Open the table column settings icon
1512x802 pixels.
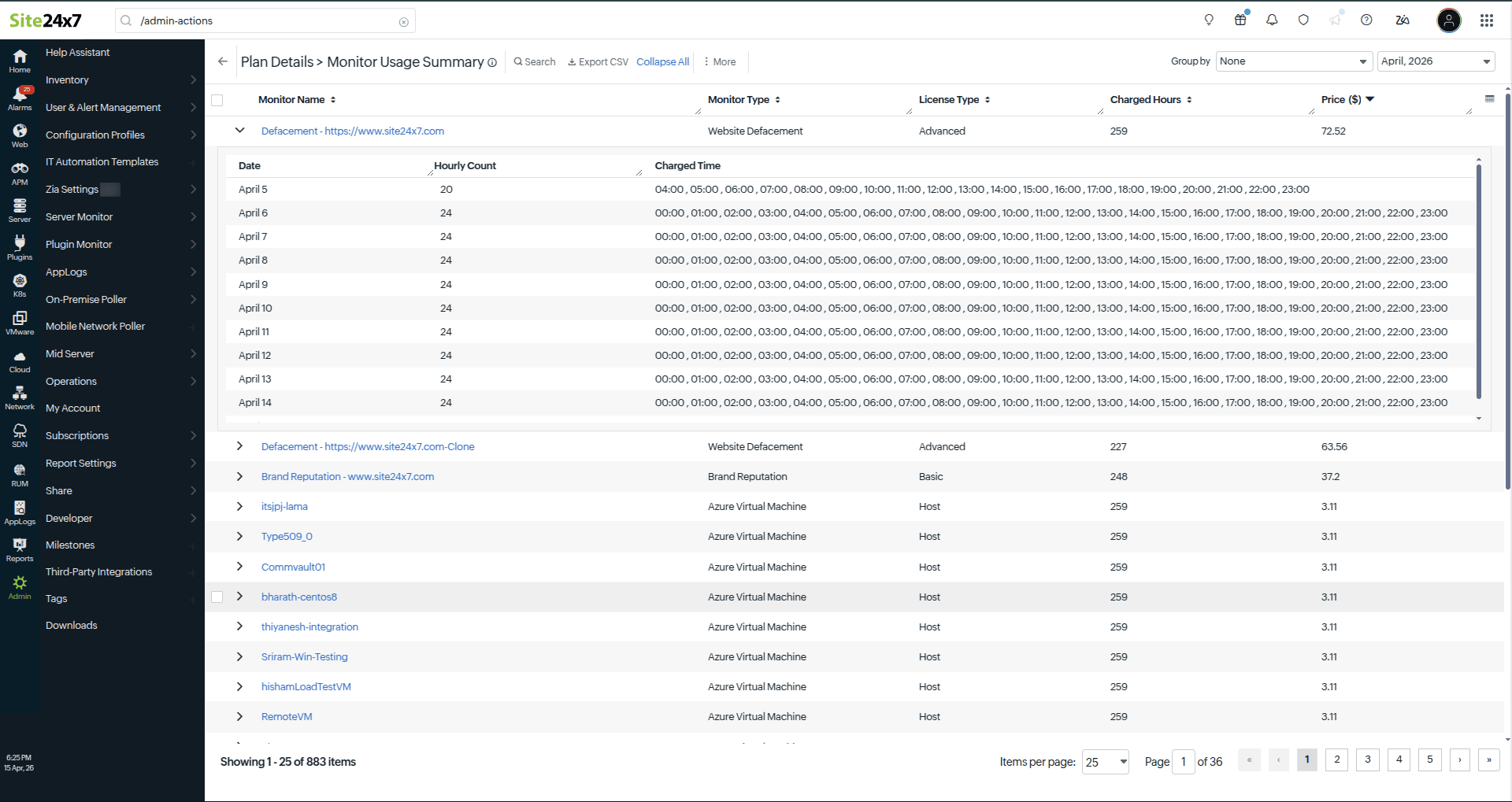point(1489,99)
